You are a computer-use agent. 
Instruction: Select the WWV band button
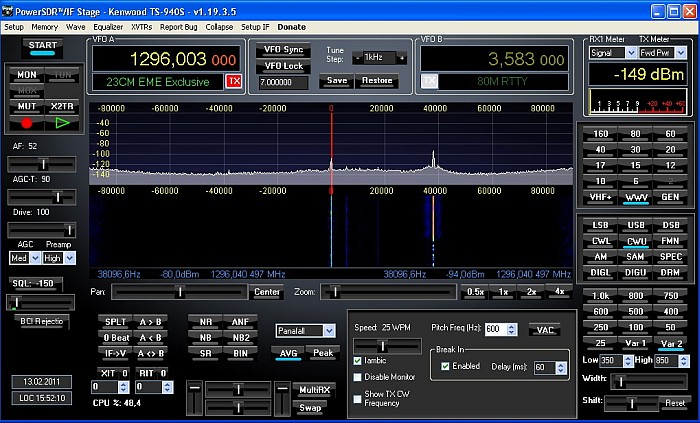[636, 197]
